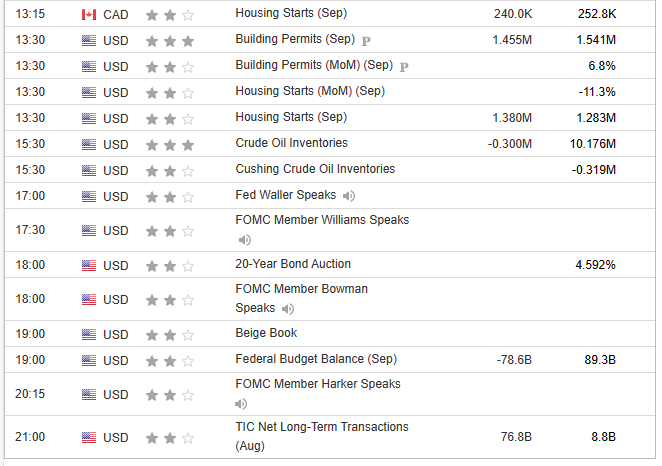This screenshot has height=466, width=662.
Task: Open Cushing Crude Oil Inventories details
Action: point(315,169)
